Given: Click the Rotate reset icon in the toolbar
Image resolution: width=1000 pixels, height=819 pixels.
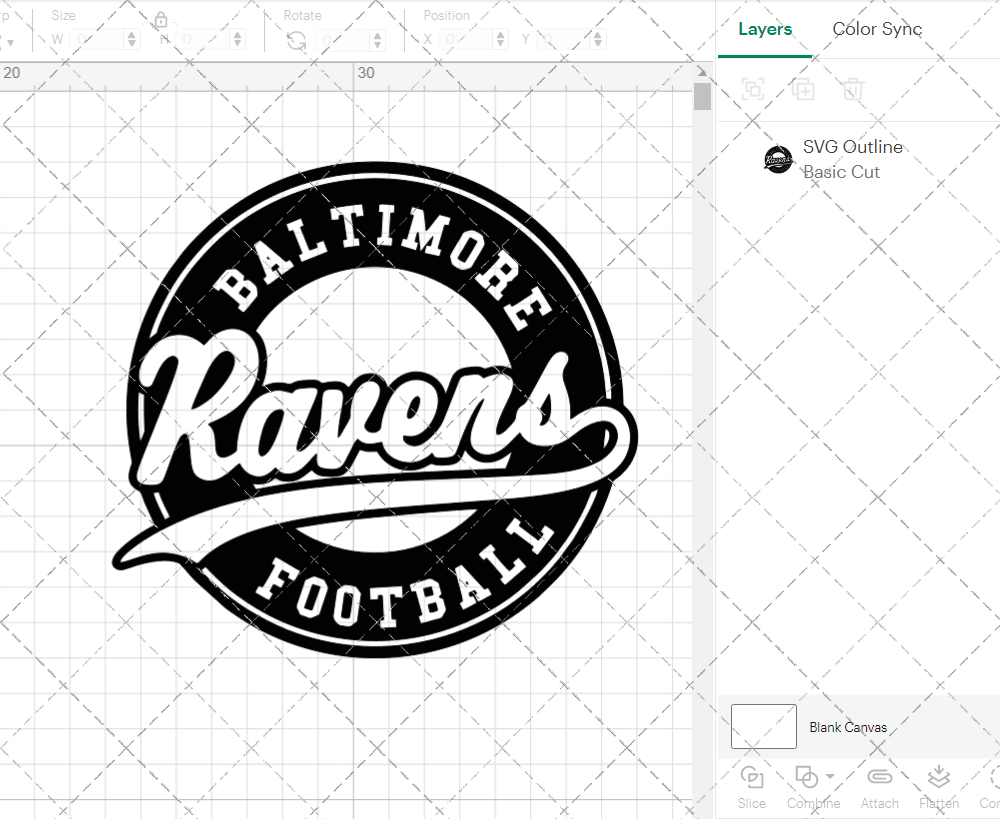Looking at the screenshot, I should pos(295,39).
